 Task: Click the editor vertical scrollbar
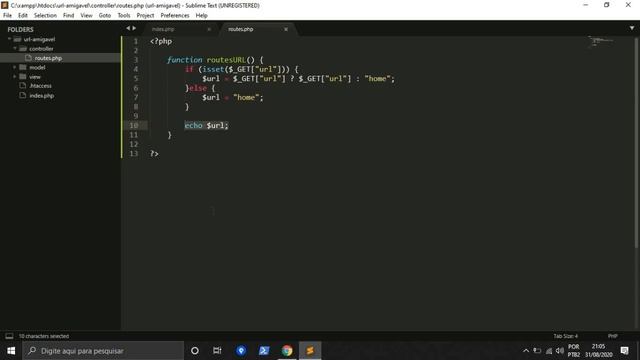click(x=636, y=143)
